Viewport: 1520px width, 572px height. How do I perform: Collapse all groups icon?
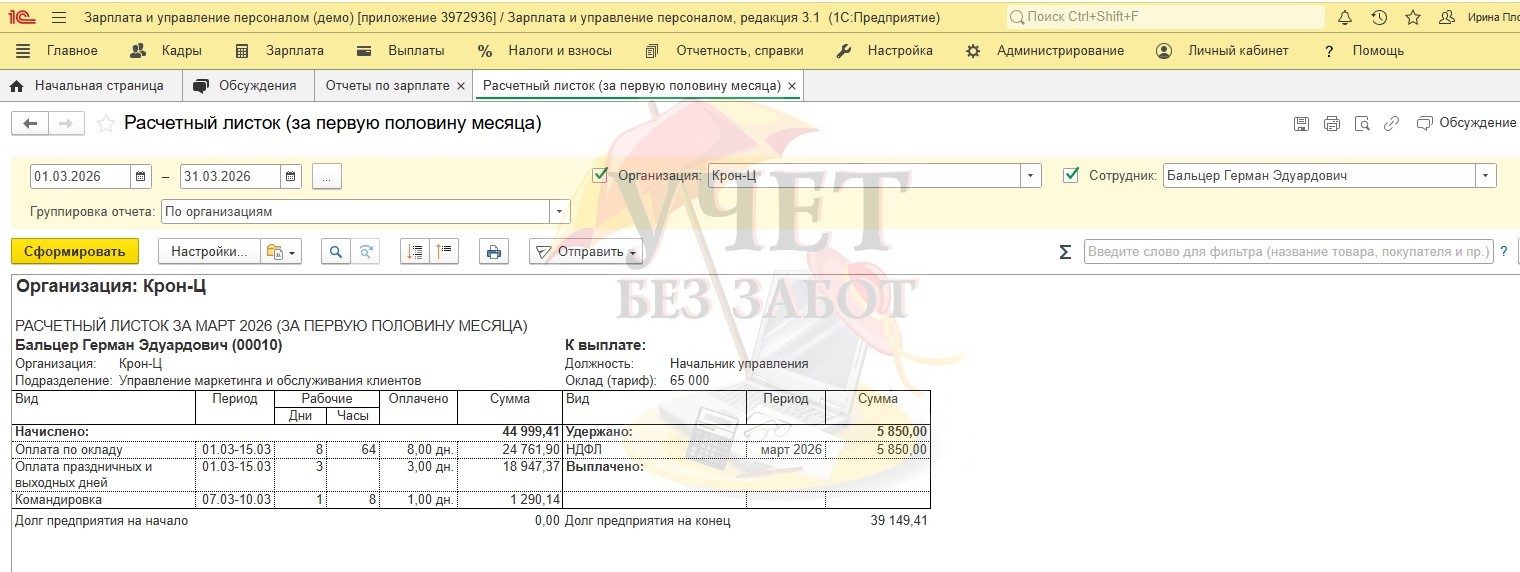point(444,252)
